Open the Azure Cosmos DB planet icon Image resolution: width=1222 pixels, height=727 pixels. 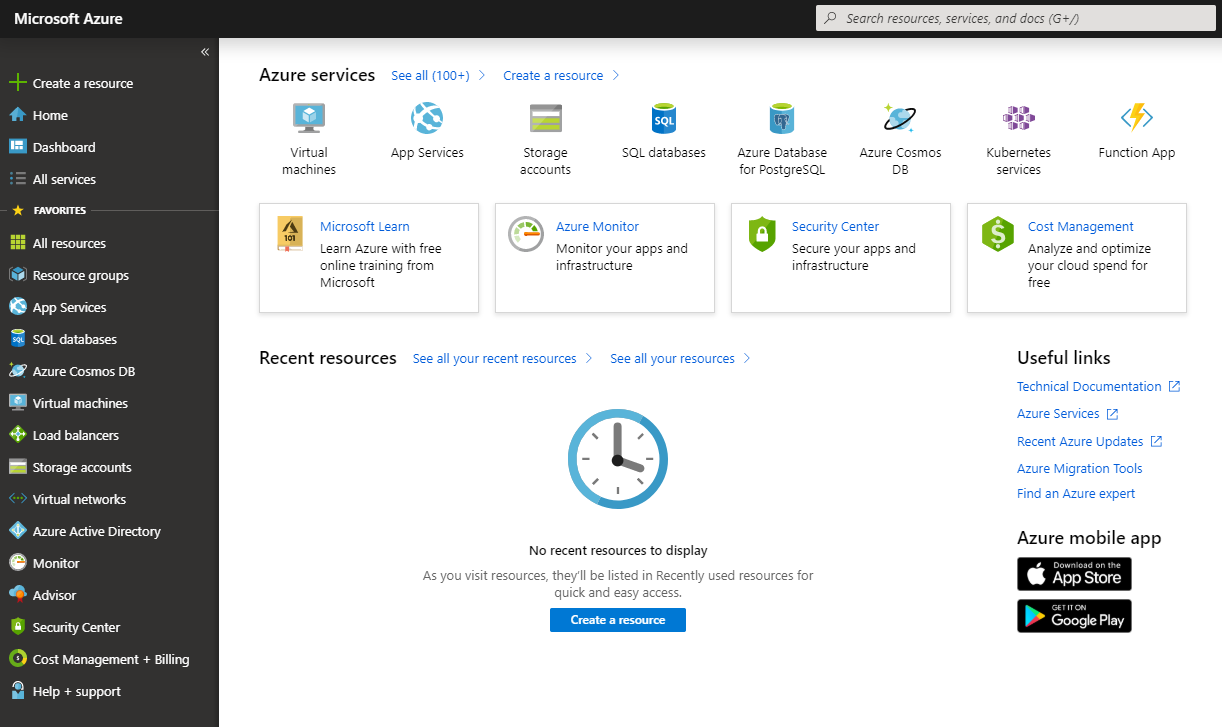tap(900, 118)
